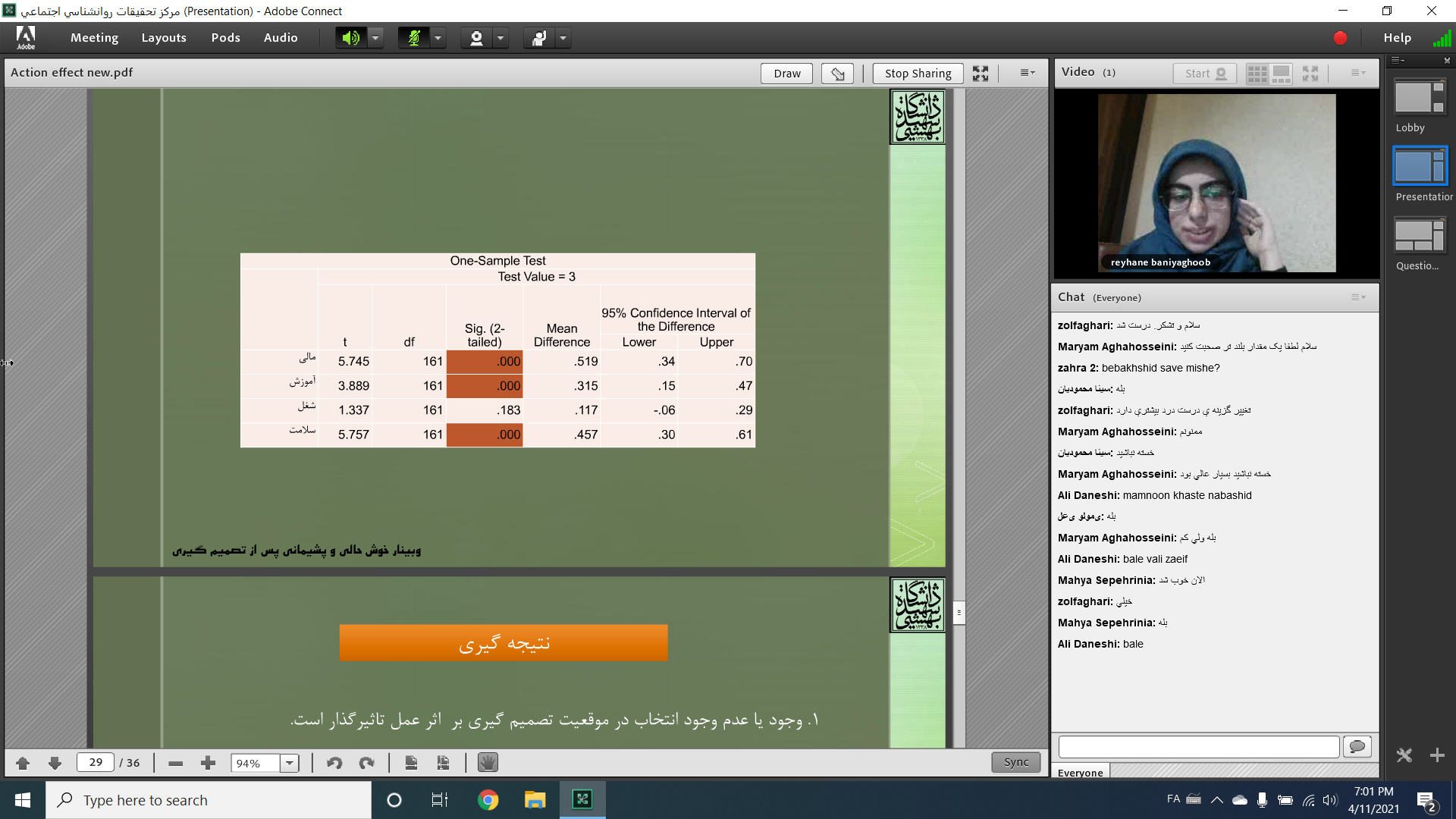Open the Pods menu
This screenshot has height=819, width=1456.
coord(225,38)
